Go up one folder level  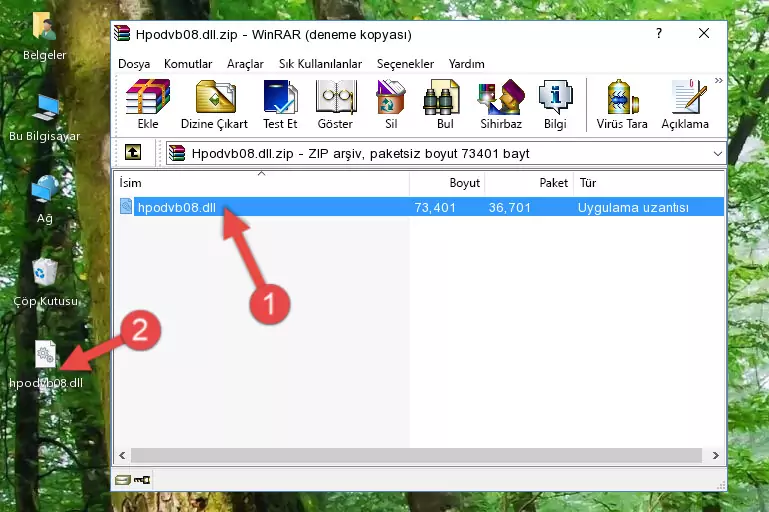(x=133, y=153)
